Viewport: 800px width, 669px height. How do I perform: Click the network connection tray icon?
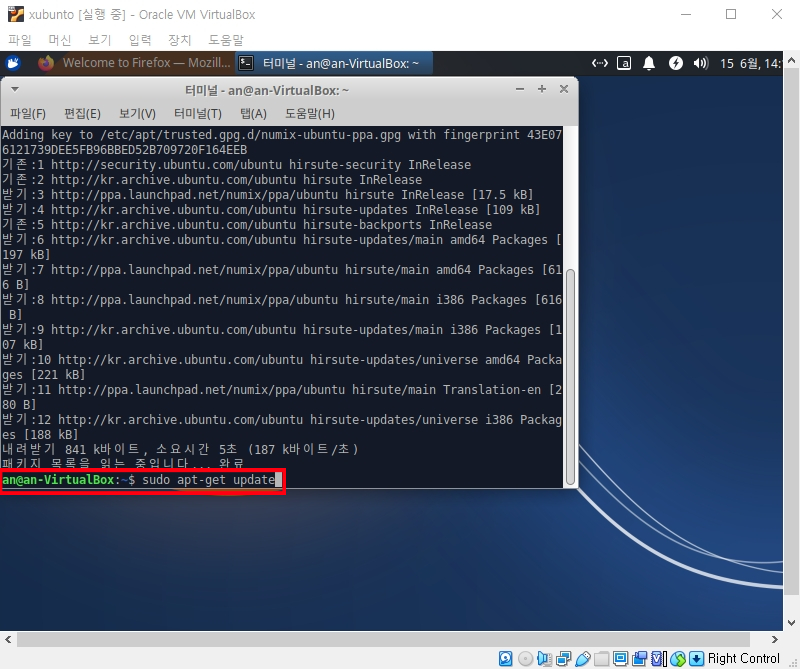coord(599,63)
